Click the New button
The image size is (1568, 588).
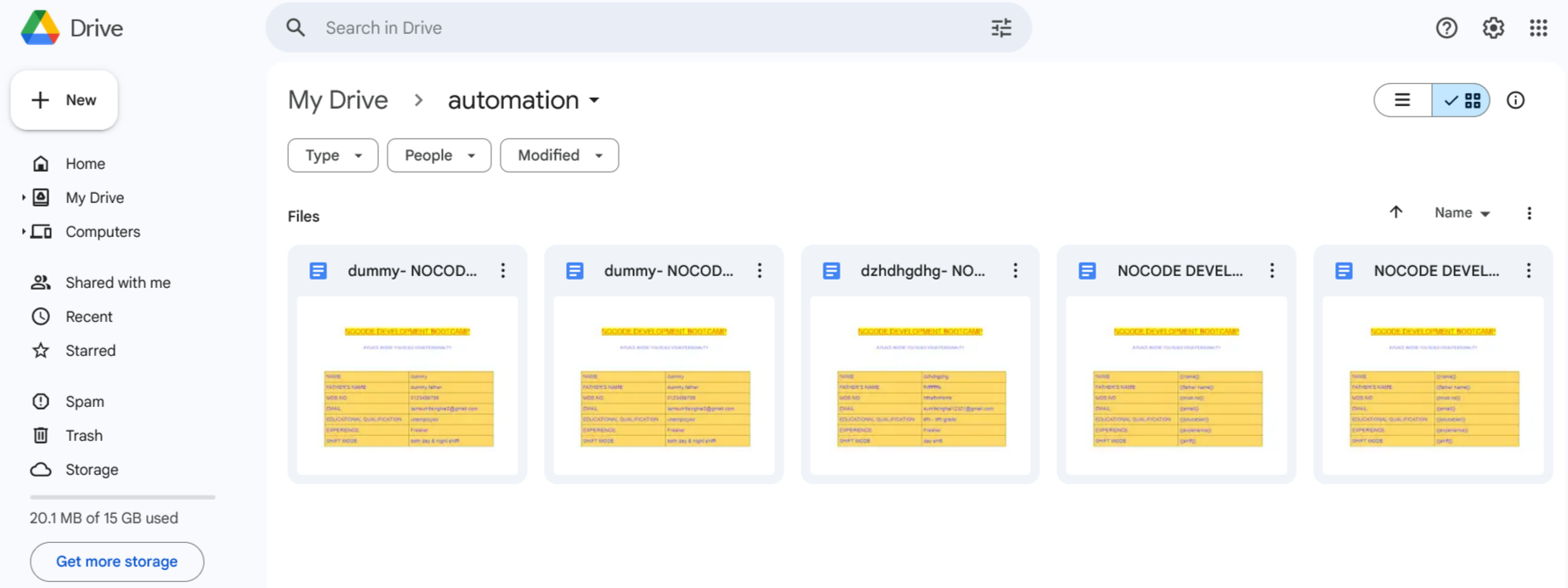click(x=64, y=100)
